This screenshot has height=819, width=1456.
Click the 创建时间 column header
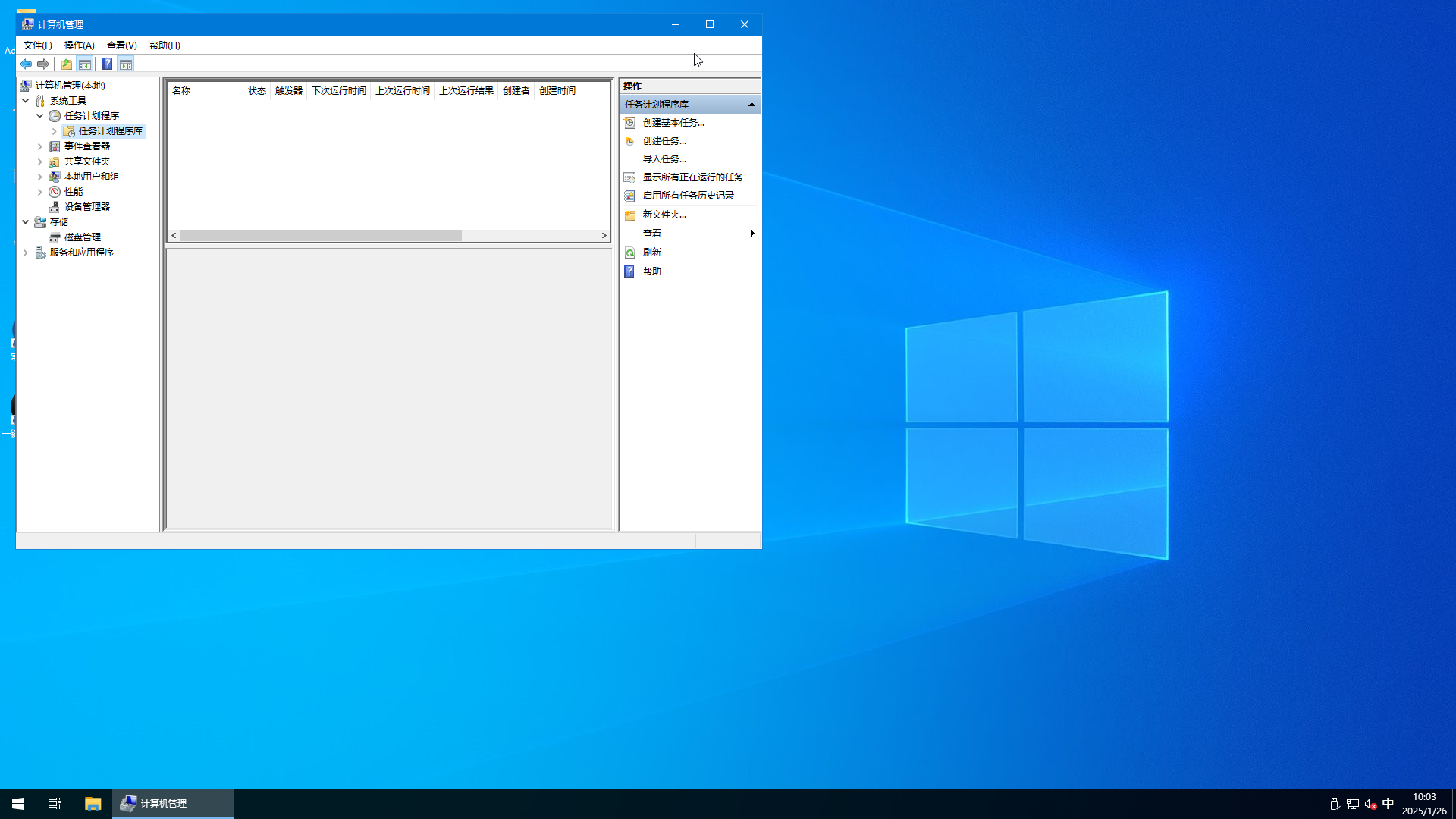tap(557, 91)
